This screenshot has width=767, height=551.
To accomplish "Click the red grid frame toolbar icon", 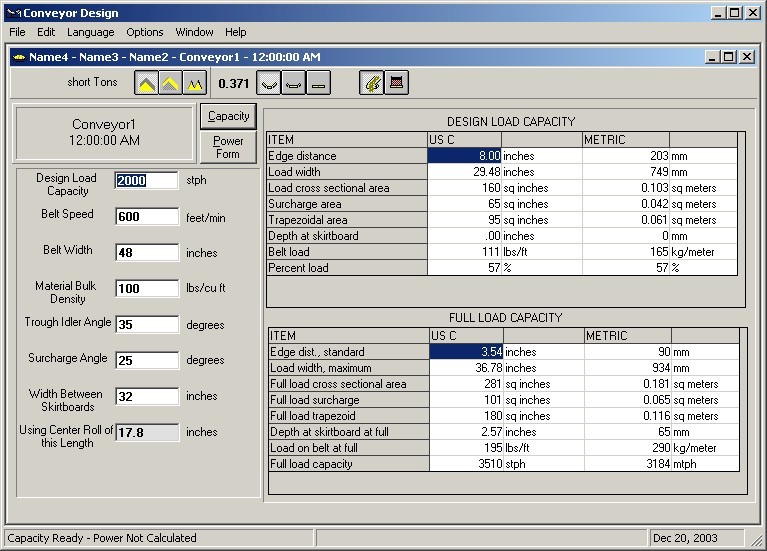I will click(396, 83).
